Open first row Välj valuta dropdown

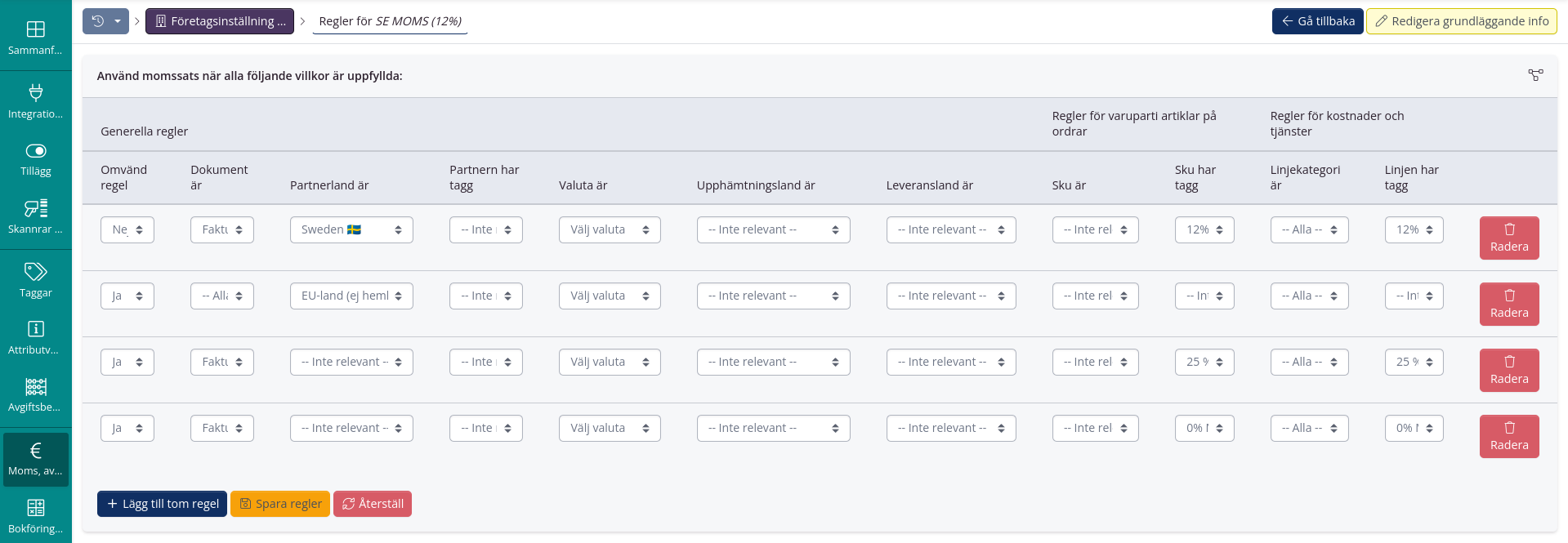point(610,230)
